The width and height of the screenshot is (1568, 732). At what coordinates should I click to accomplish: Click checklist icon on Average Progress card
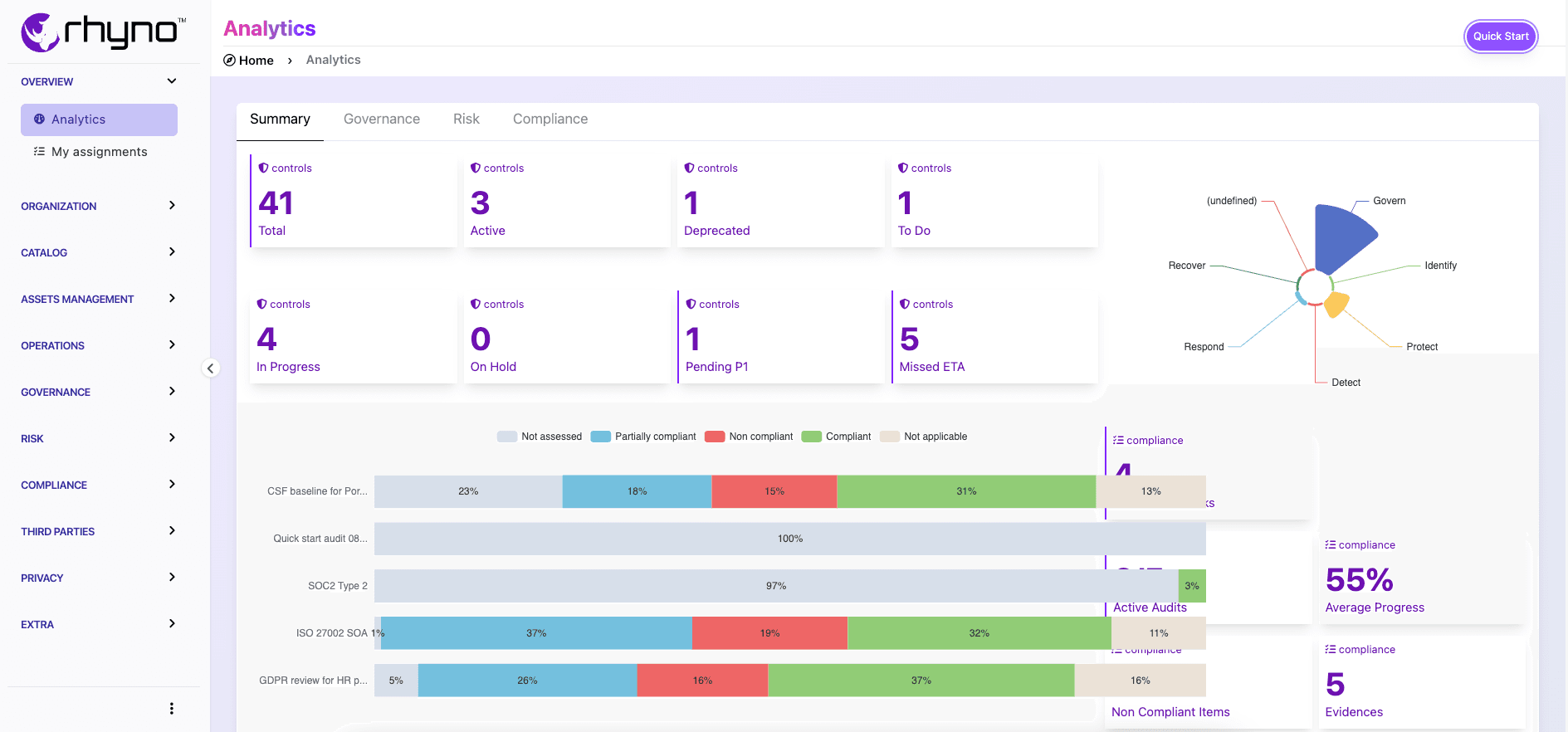(x=1331, y=545)
